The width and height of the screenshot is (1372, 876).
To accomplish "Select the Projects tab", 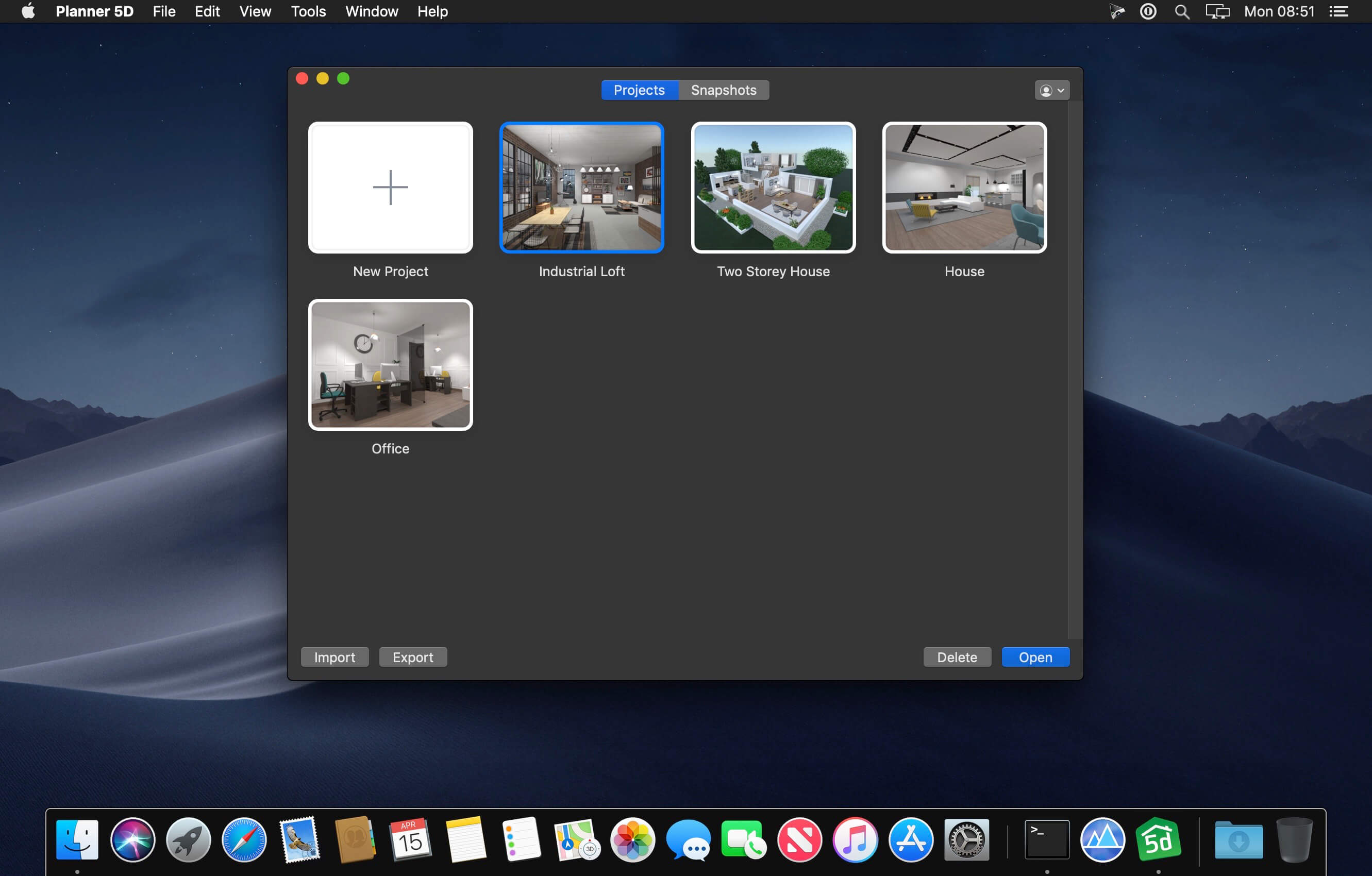I will coord(639,90).
